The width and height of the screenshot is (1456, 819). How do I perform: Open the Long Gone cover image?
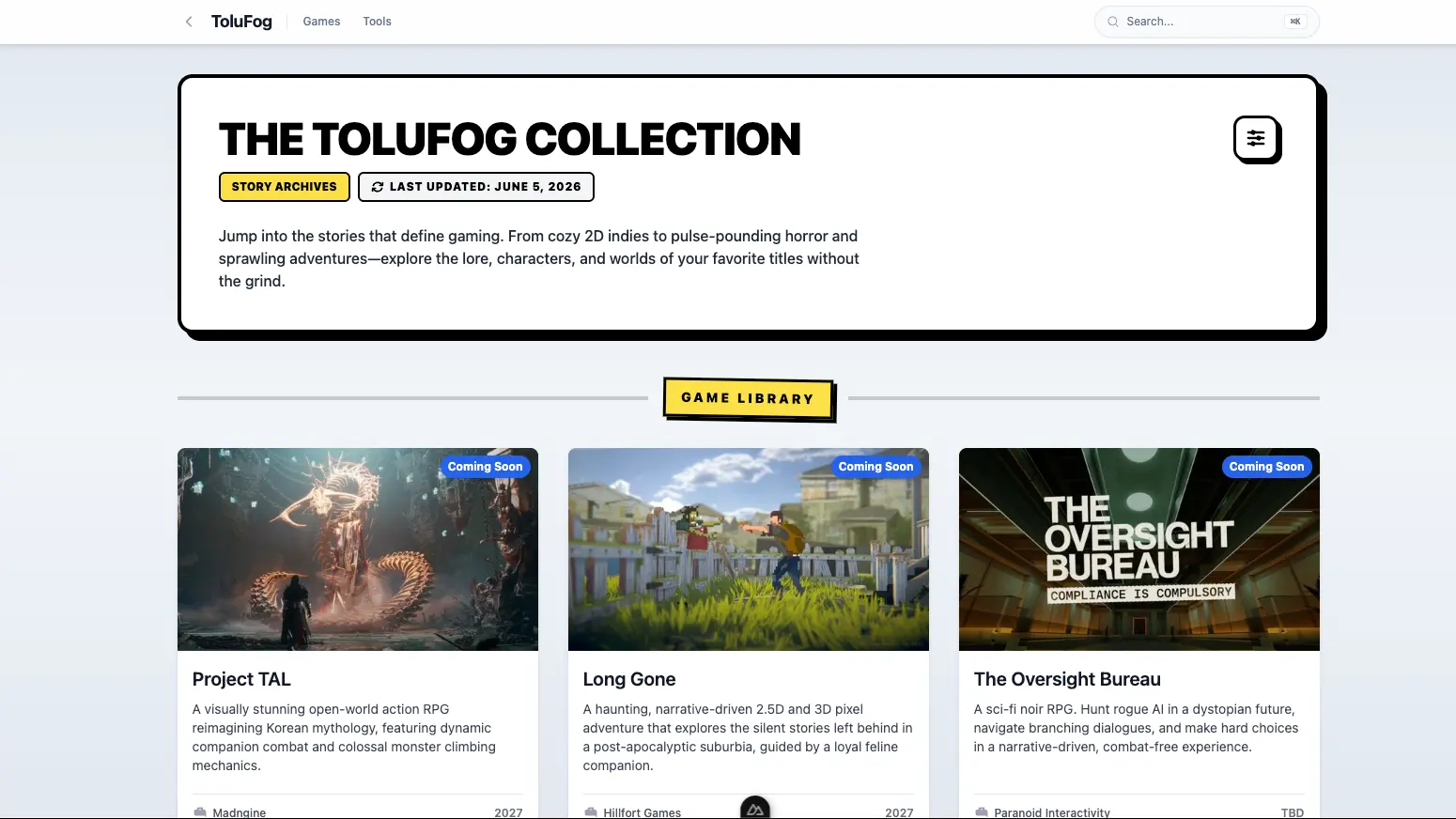pos(749,549)
